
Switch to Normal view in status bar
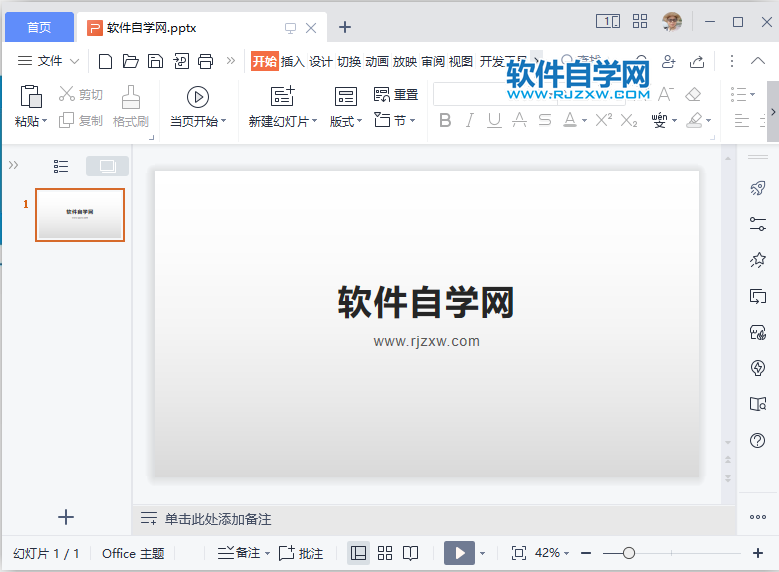point(358,553)
